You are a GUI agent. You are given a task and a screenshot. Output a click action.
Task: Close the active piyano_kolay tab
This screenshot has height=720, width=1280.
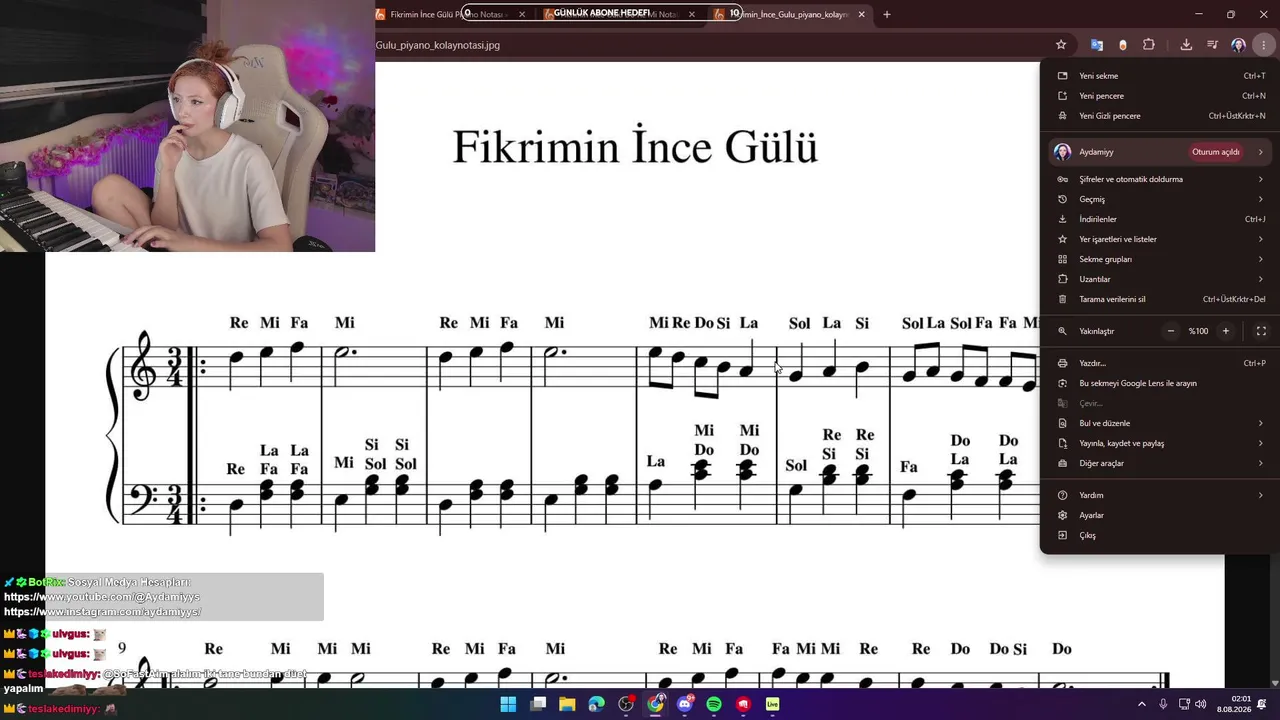tap(861, 14)
